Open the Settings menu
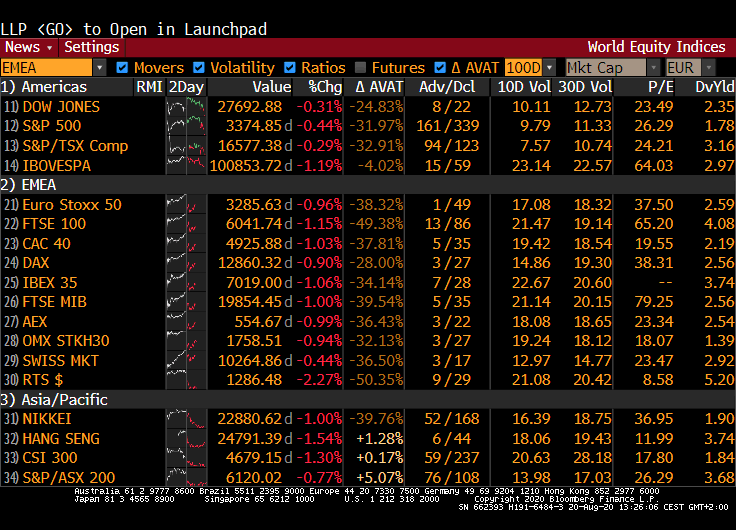The width and height of the screenshot is (736, 530). (91, 47)
